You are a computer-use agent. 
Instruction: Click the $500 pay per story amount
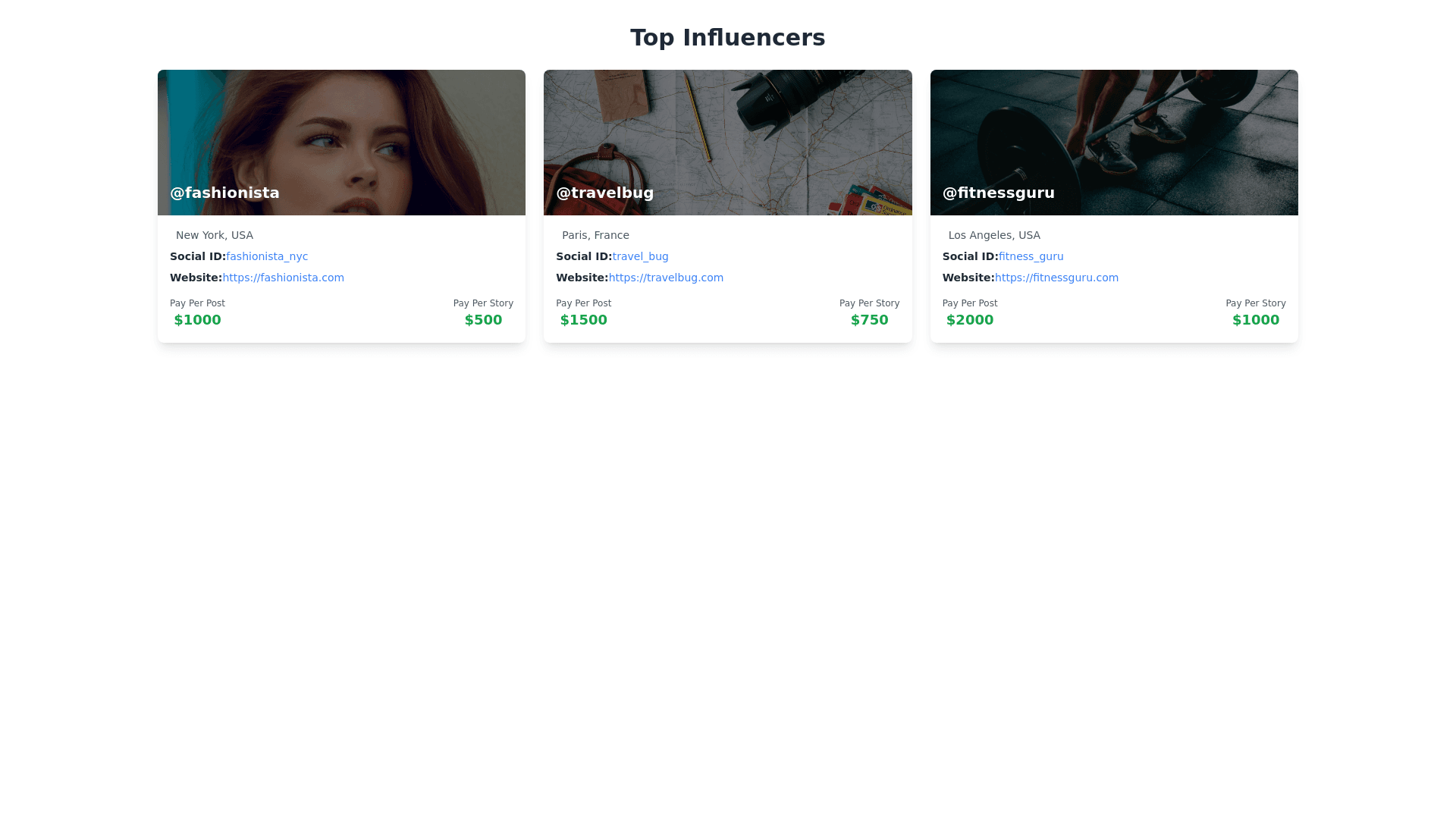(x=483, y=320)
